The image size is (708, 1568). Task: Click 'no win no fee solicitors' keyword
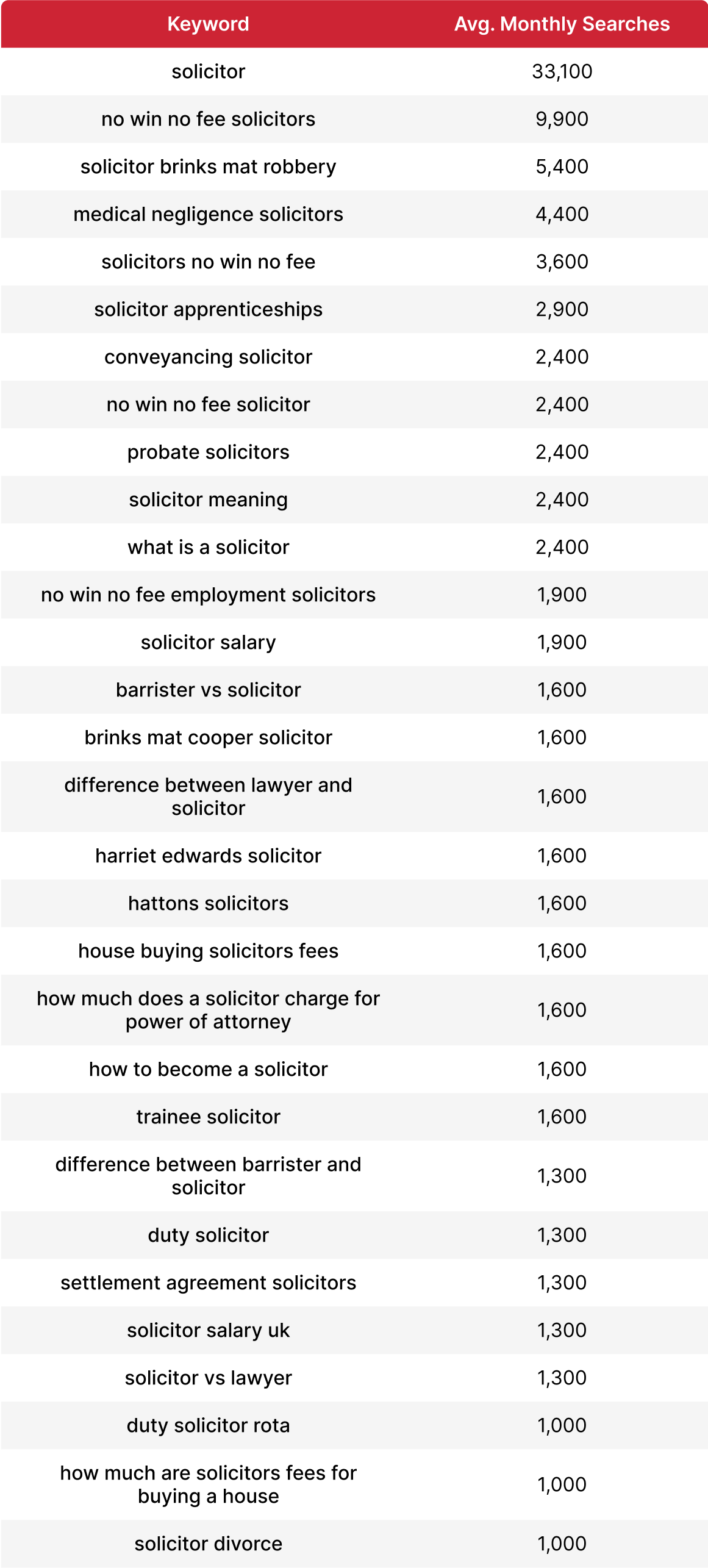pos(208,119)
